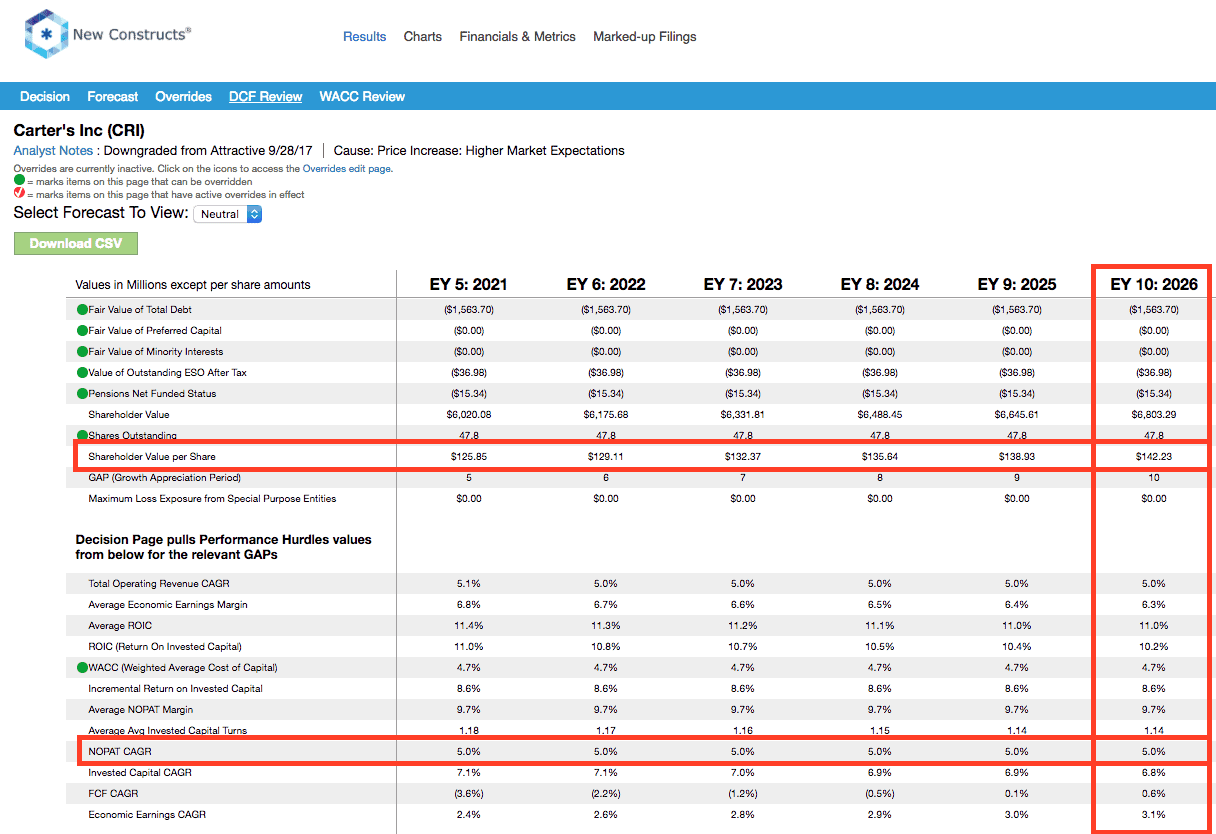This screenshot has height=834, width=1216.
Task: Click the green override icon for Value of Outstanding ESO After Tax
Action: [x=82, y=373]
